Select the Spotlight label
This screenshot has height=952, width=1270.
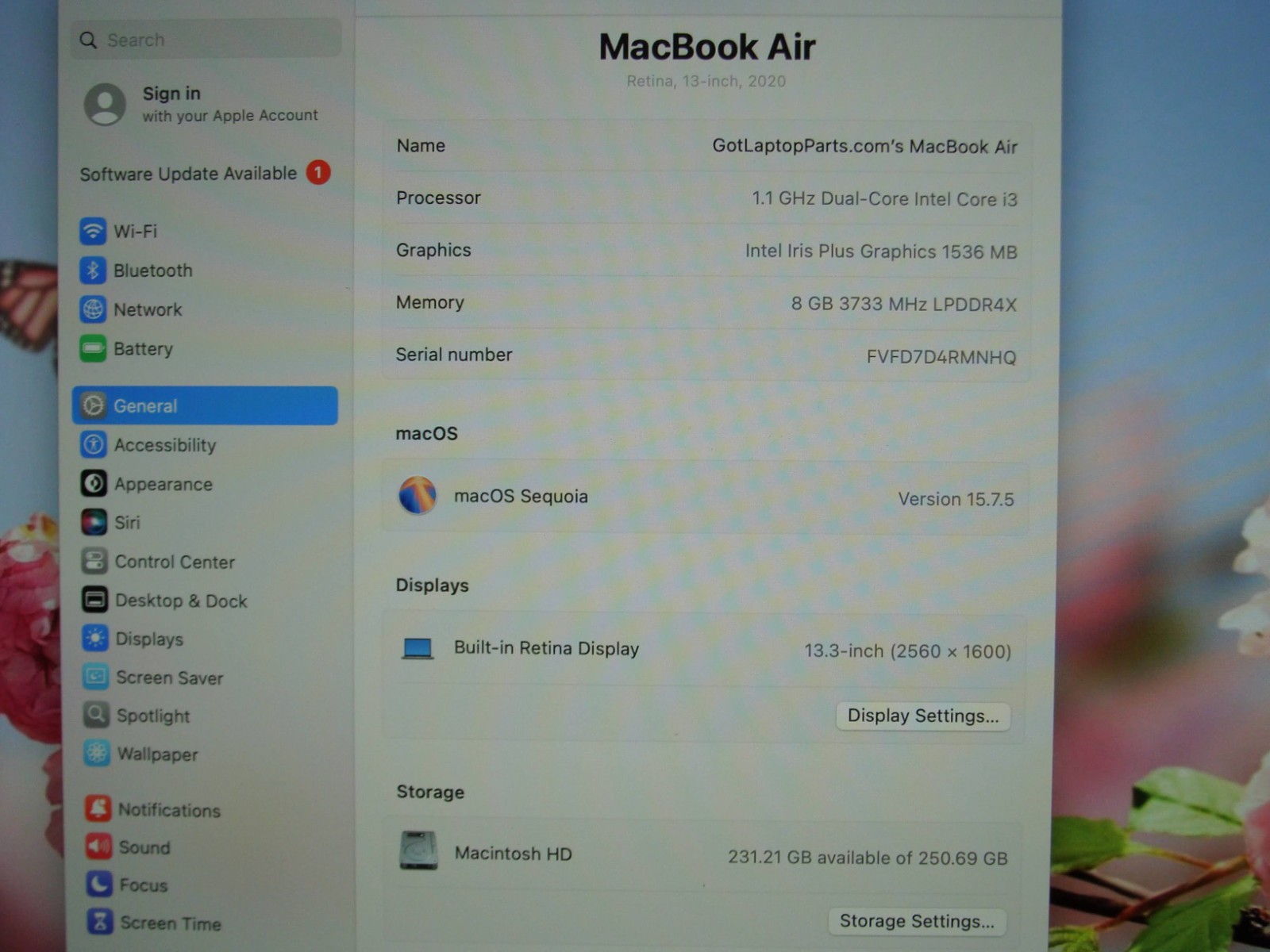click(153, 716)
